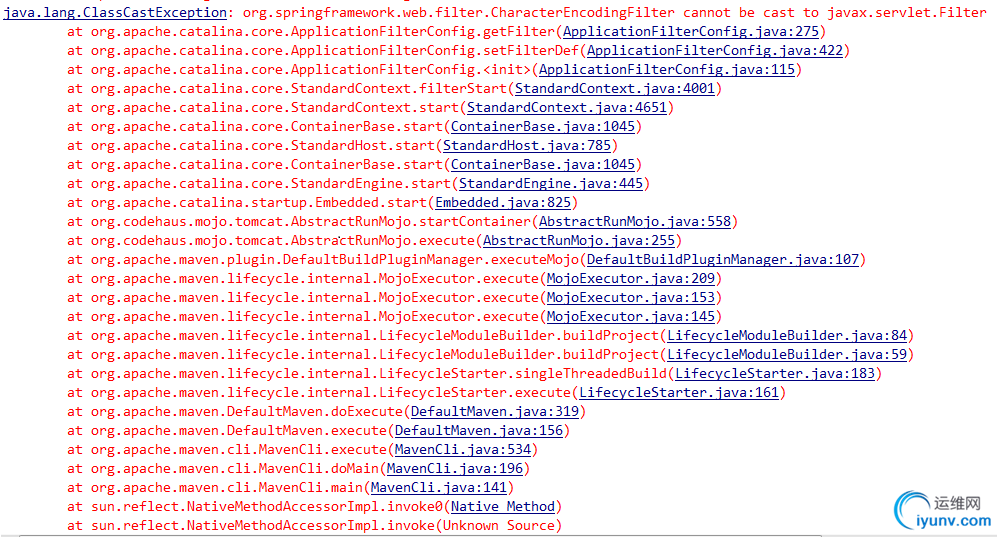
Task: Click the Native Method link
Action: 503,507
